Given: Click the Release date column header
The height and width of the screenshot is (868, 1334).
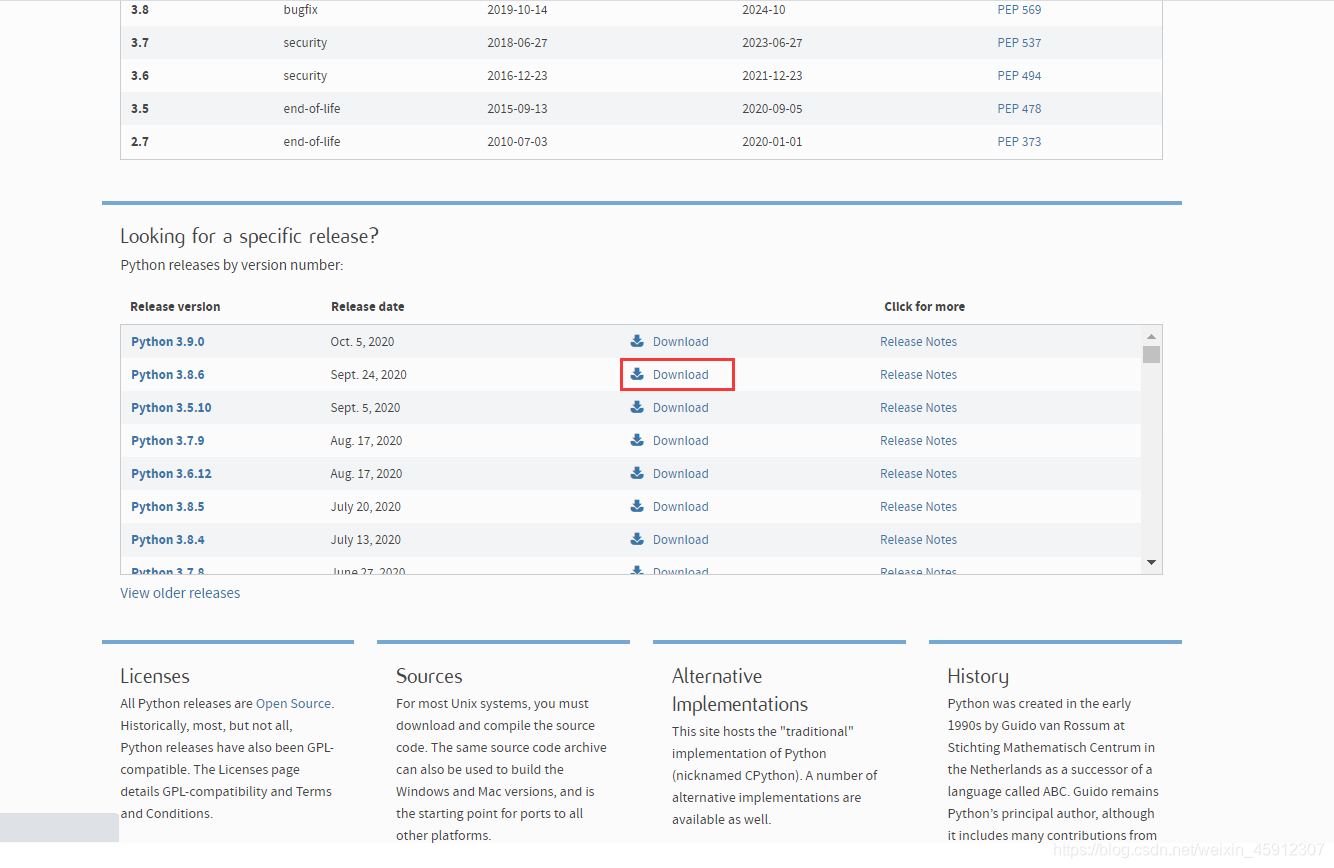Looking at the screenshot, I should pos(368,307).
